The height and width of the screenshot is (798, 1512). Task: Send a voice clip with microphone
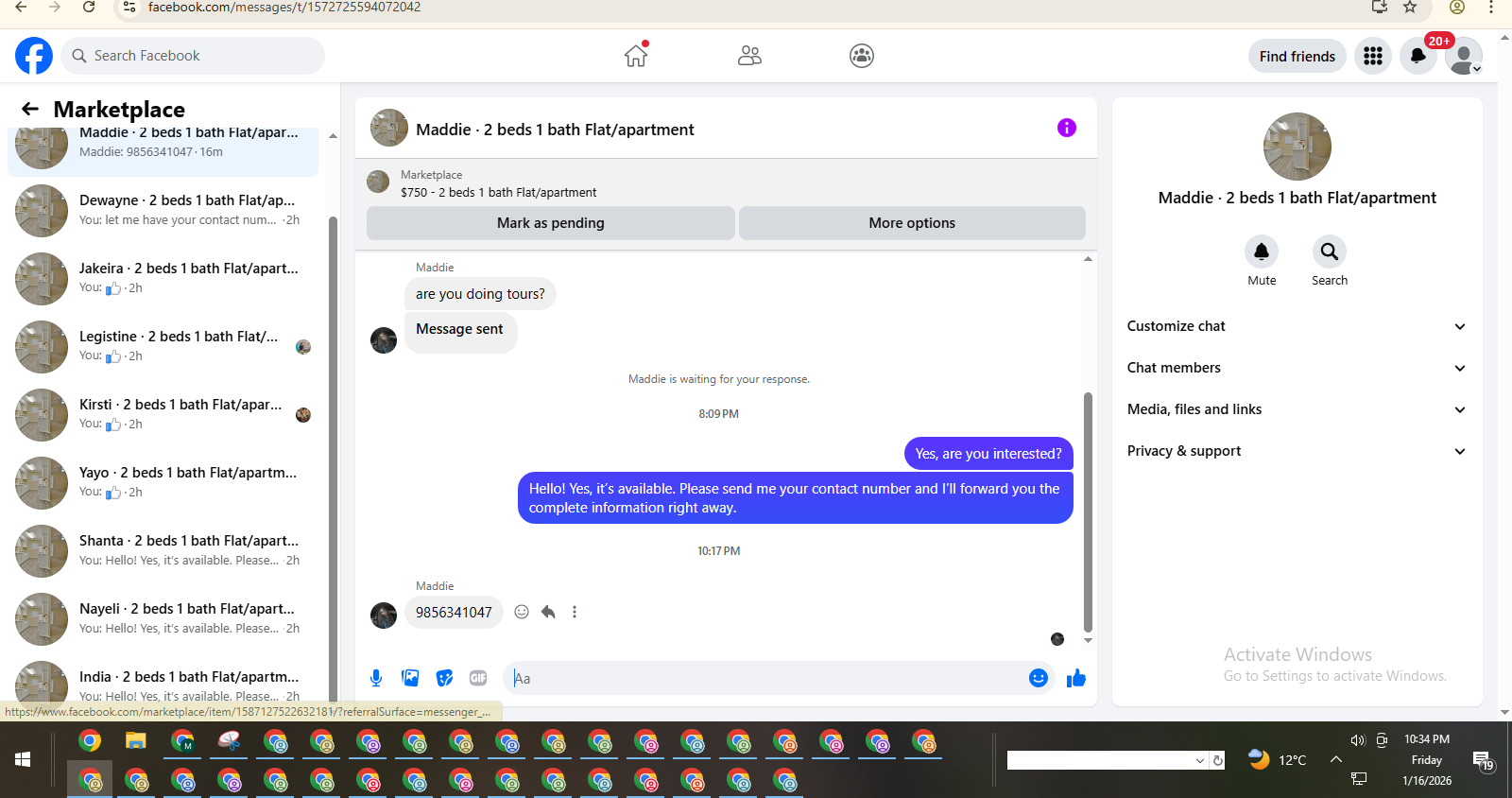(376, 678)
